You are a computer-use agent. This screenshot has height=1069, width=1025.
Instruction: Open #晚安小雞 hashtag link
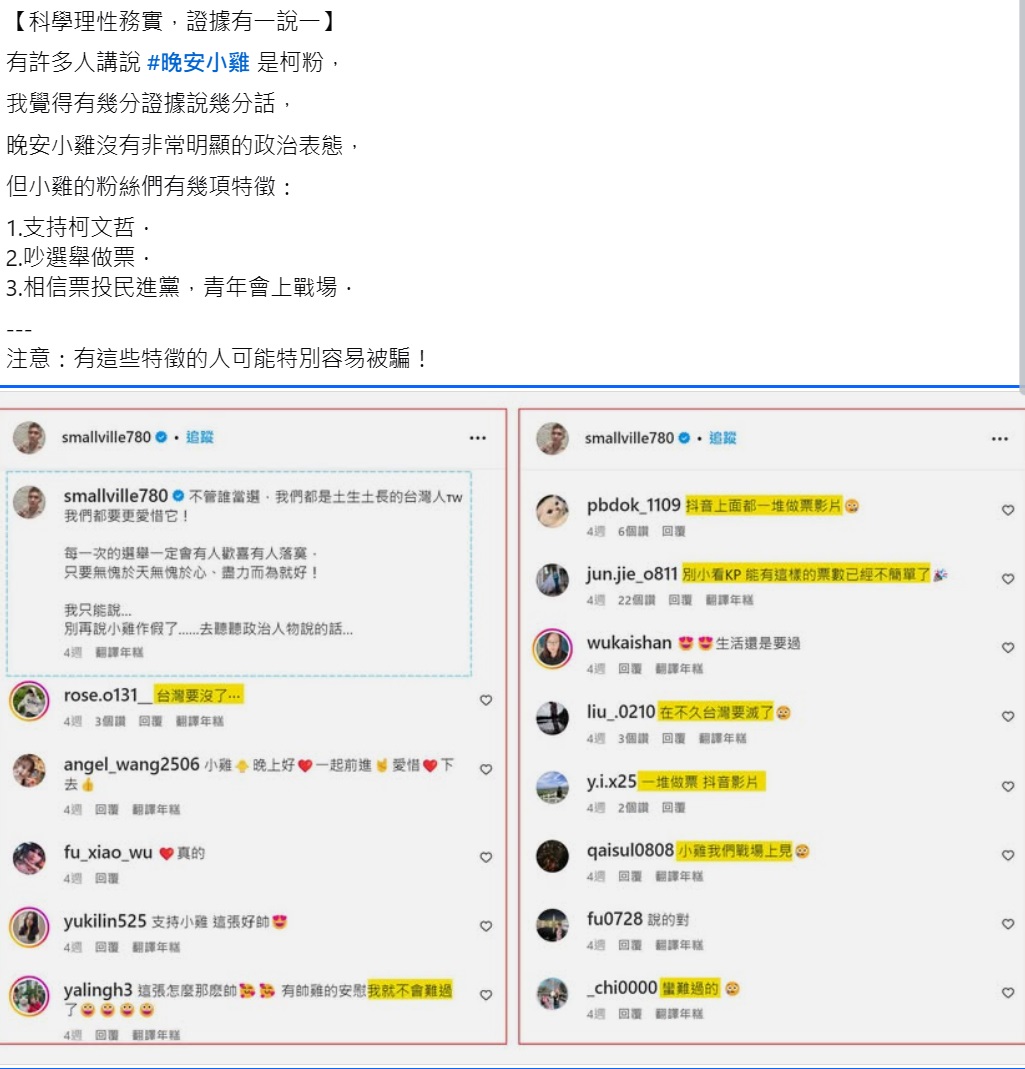point(198,63)
